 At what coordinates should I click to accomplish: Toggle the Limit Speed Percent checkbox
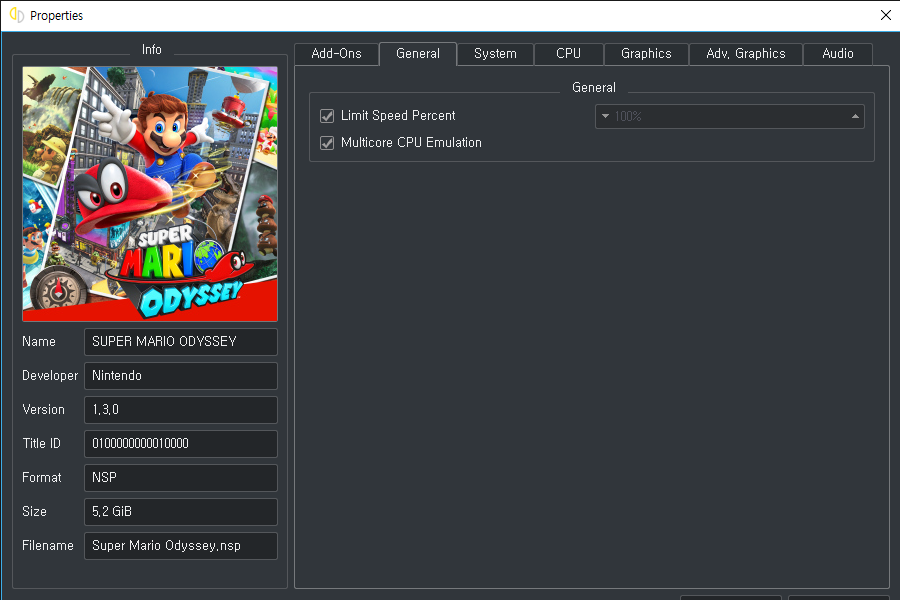(327, 116)
